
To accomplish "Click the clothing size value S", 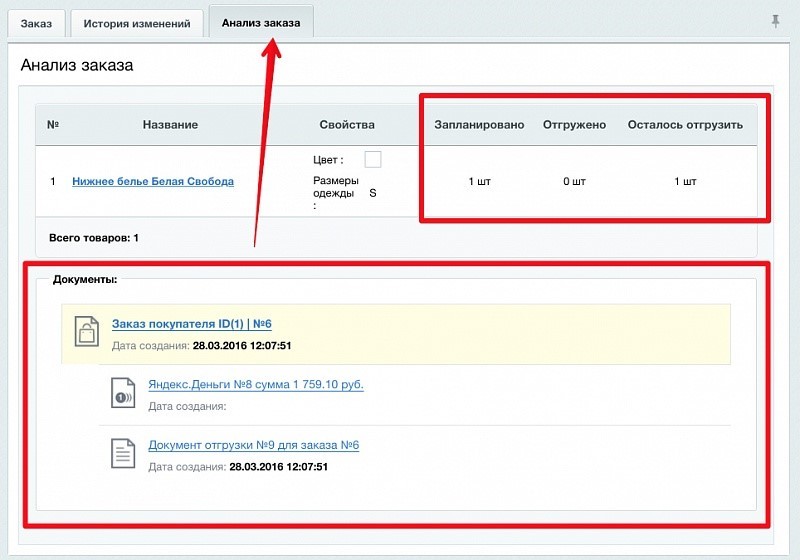I will coord(373,193).
